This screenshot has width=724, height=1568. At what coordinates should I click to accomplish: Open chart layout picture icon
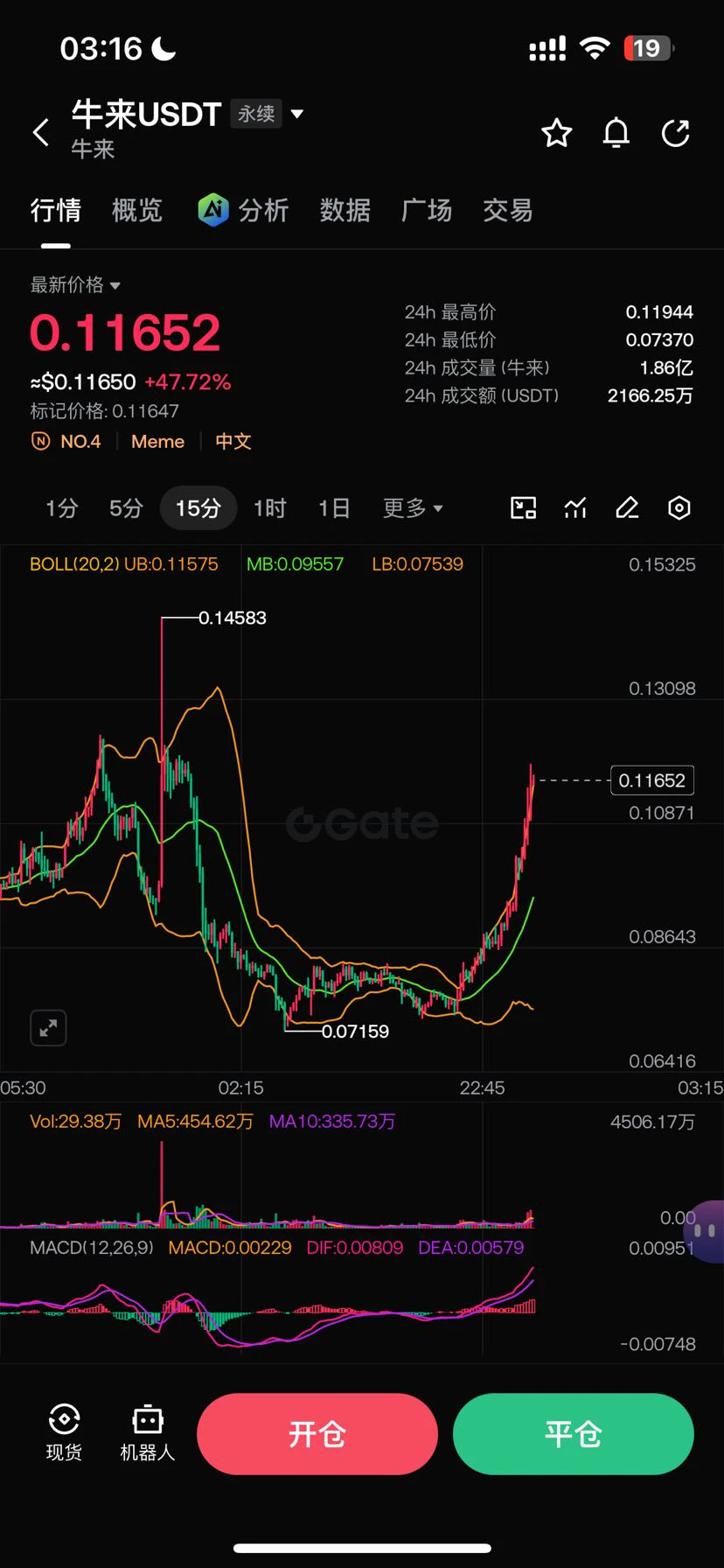[x=523, y=507]
